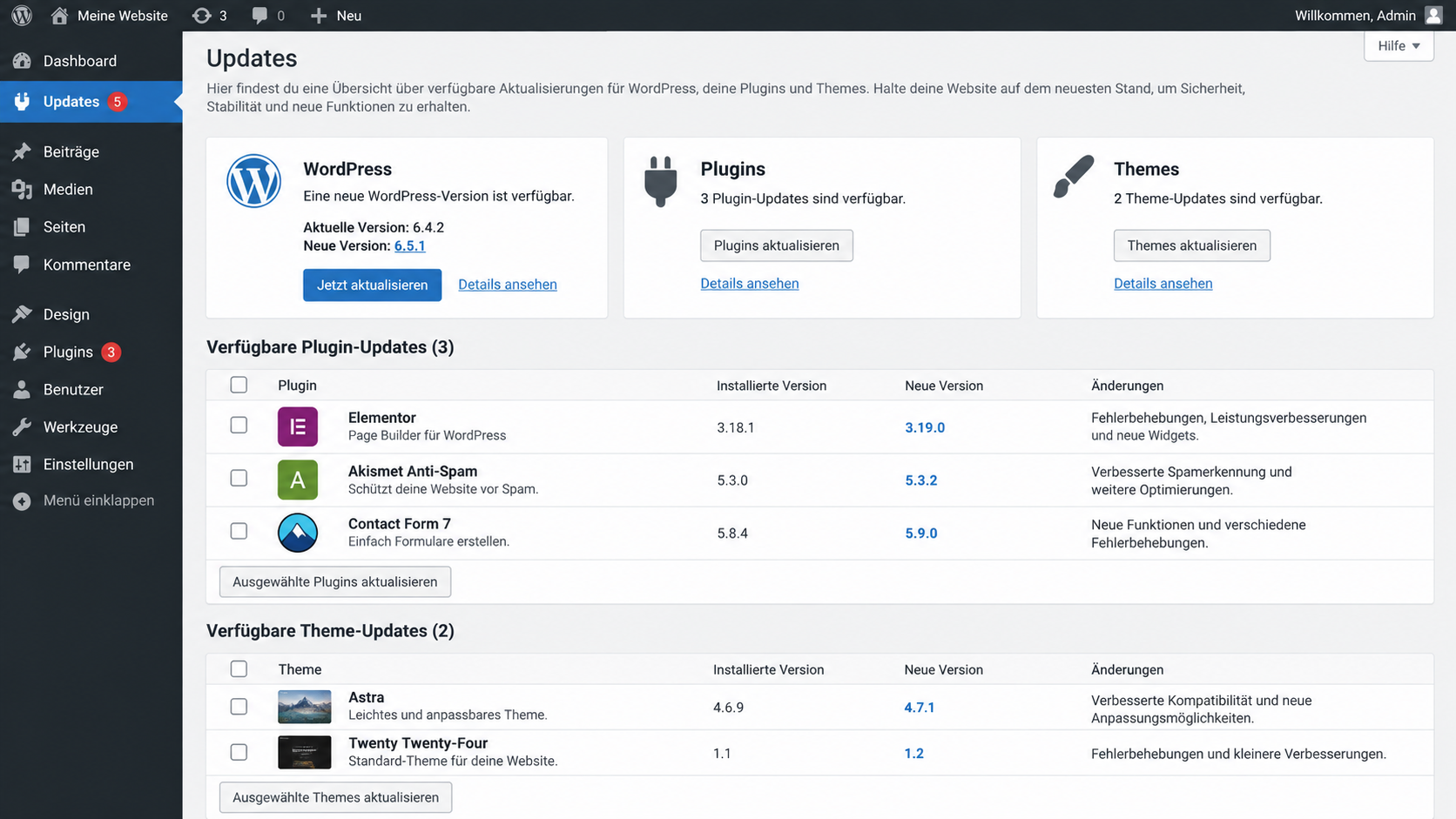Click the brush icon in the Themes card
The height and width of the screenshot is (819, 1456).
pyautogui.click(x=1074, y=177)
